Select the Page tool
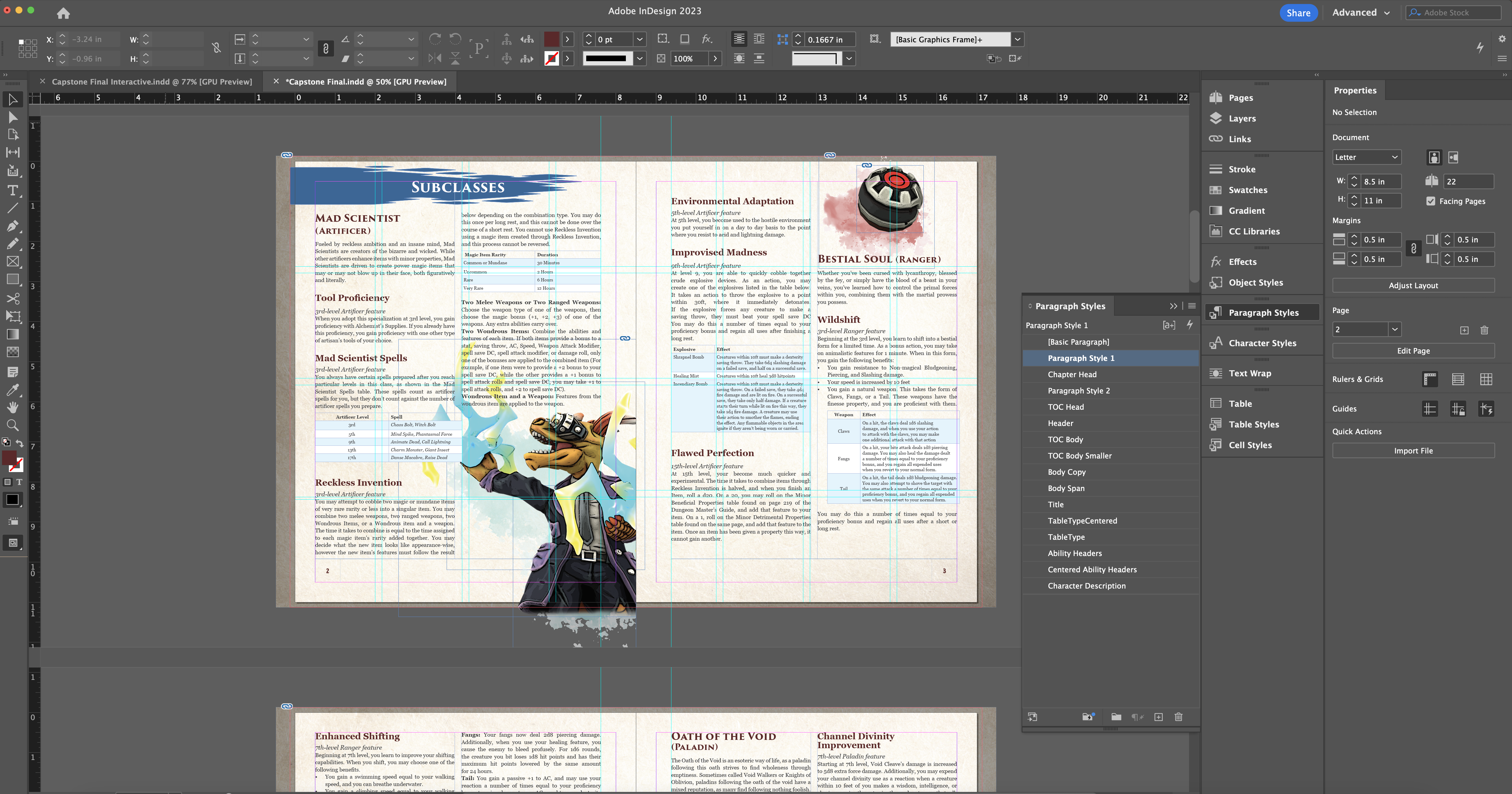This screenshot has height=794, width=1512. point(13,134)
